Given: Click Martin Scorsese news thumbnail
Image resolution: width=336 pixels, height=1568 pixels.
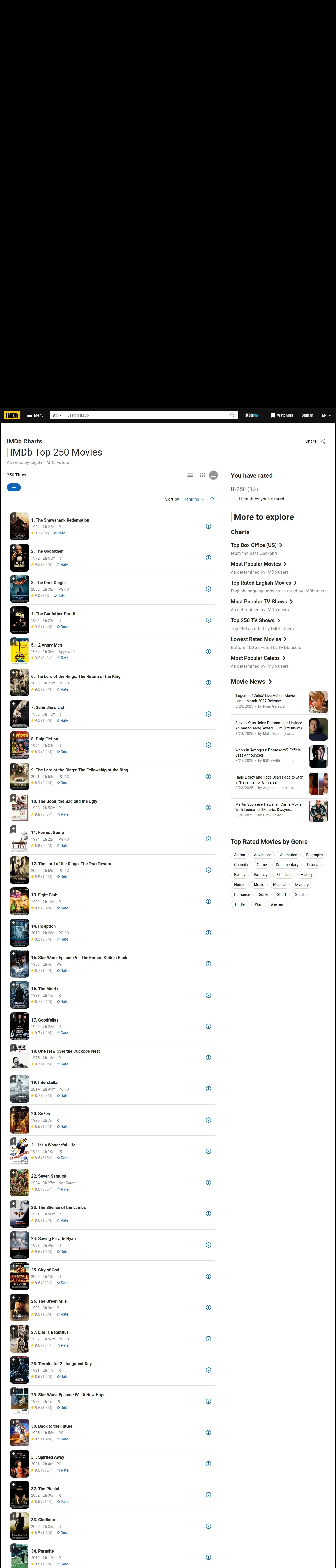Looking at the screenshot, I should pyautogui.click(x=318, y=811).
